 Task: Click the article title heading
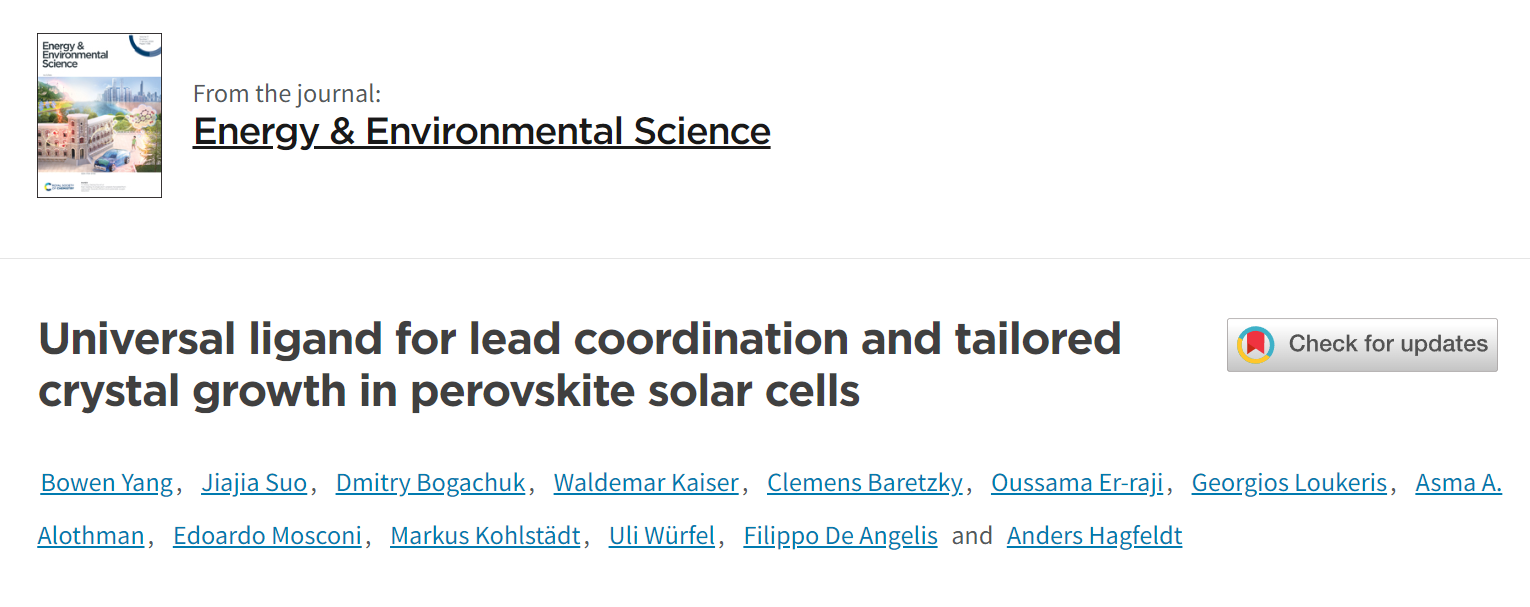(579, 366)
